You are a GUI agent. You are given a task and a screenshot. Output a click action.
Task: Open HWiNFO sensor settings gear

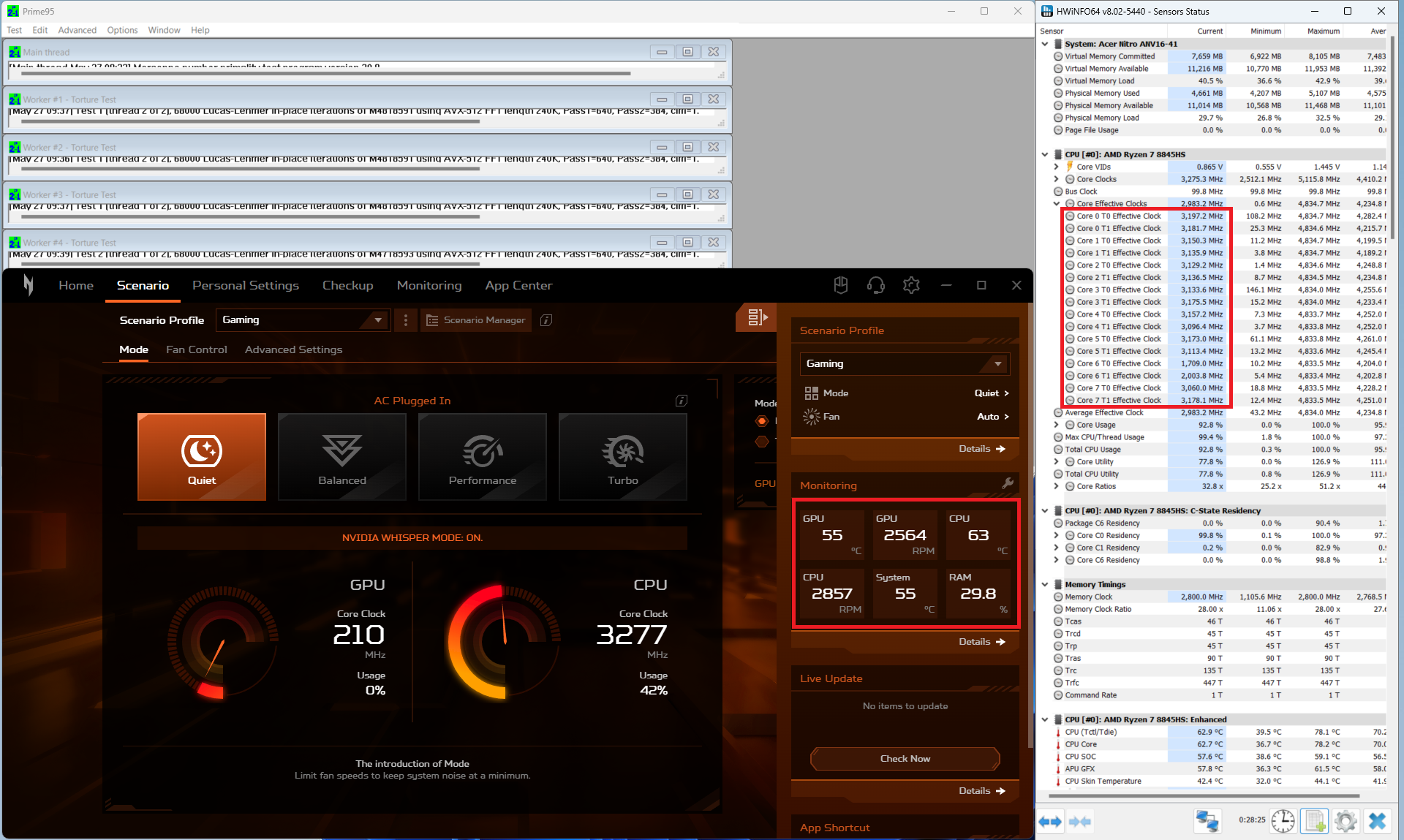(1345, 820)
